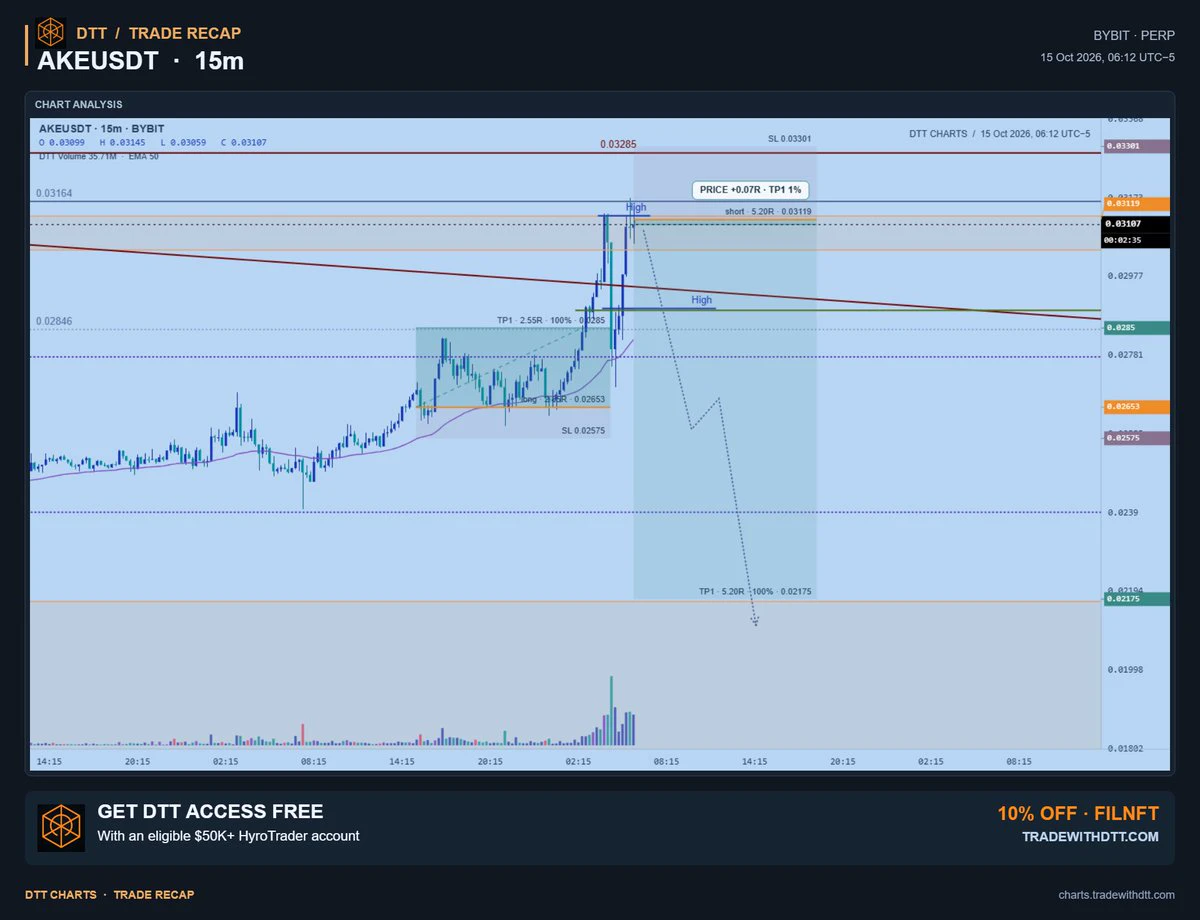
Task: Click the 0.01802 price-axis value
Action: click(x=1126, y=748)
